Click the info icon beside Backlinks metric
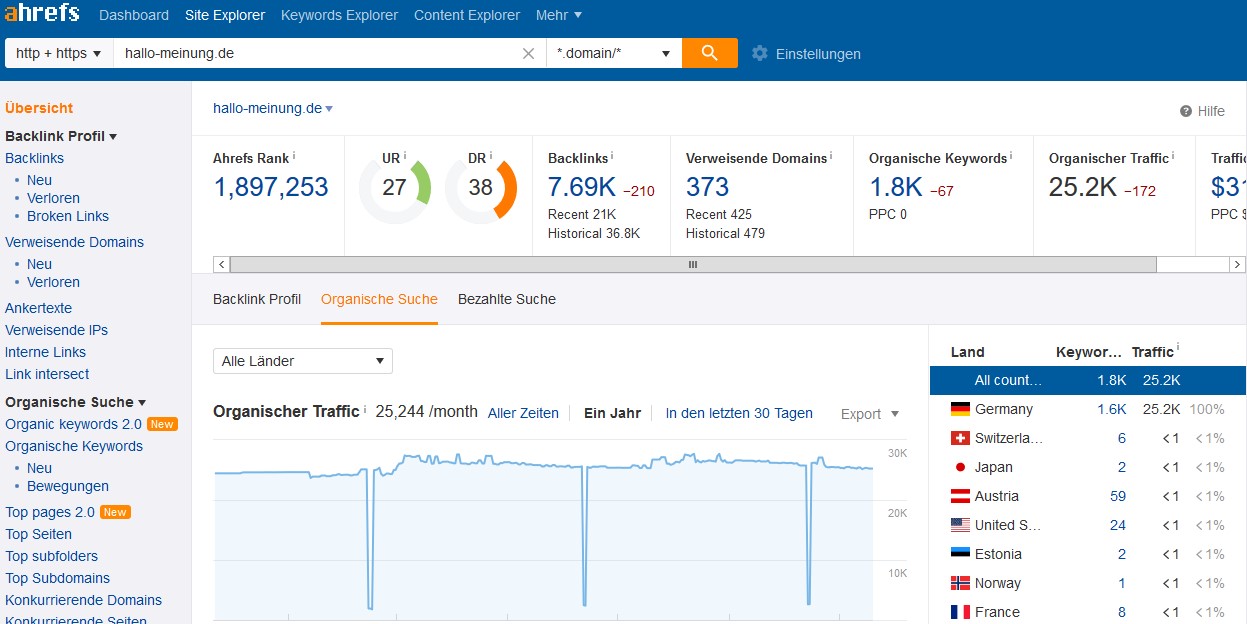 pos(612,156)
